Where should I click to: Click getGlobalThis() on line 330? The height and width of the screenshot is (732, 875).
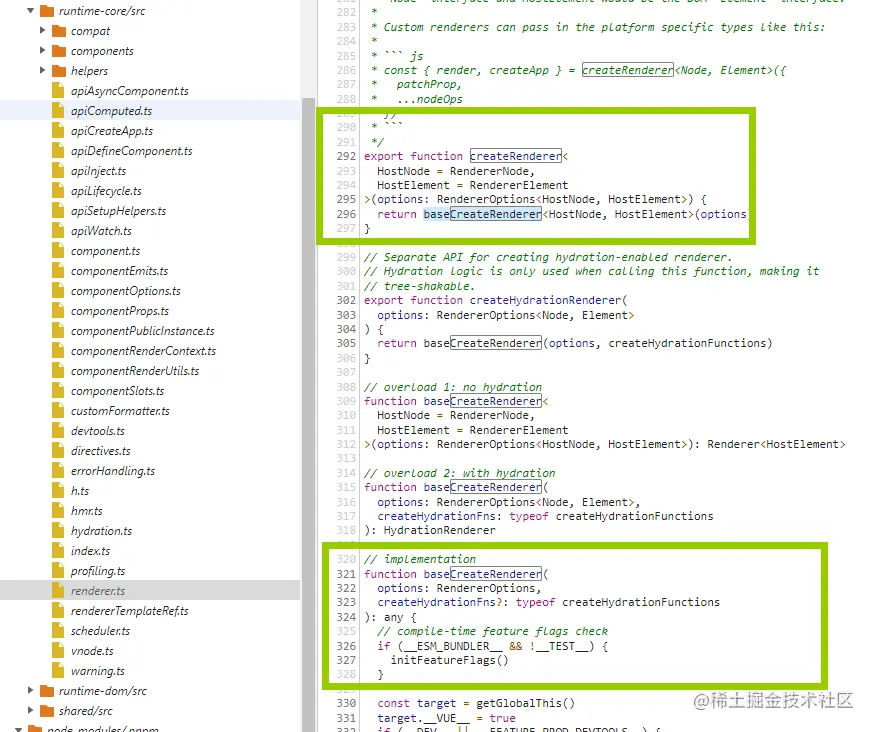coord(525,704)
